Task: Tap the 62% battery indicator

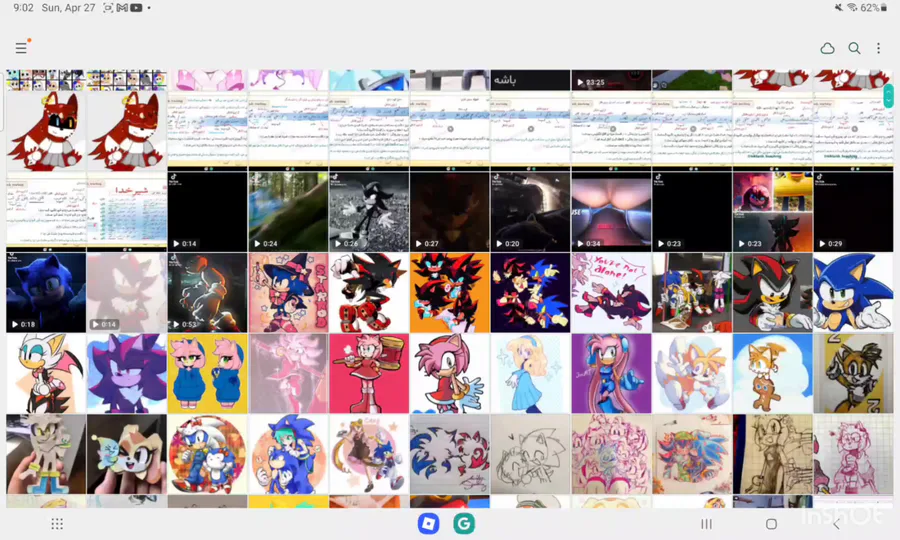Action: (874, 8)
